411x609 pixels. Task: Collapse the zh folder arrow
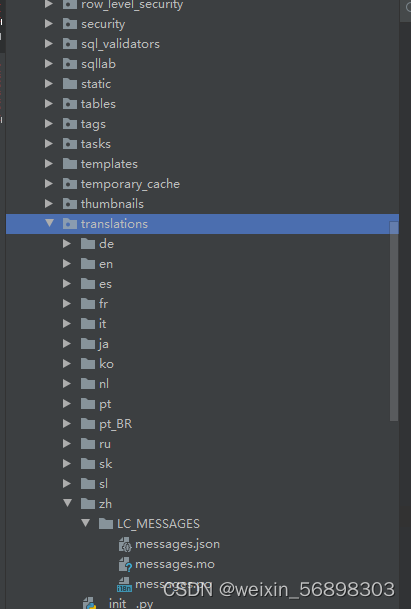click(x=68, y=503)
